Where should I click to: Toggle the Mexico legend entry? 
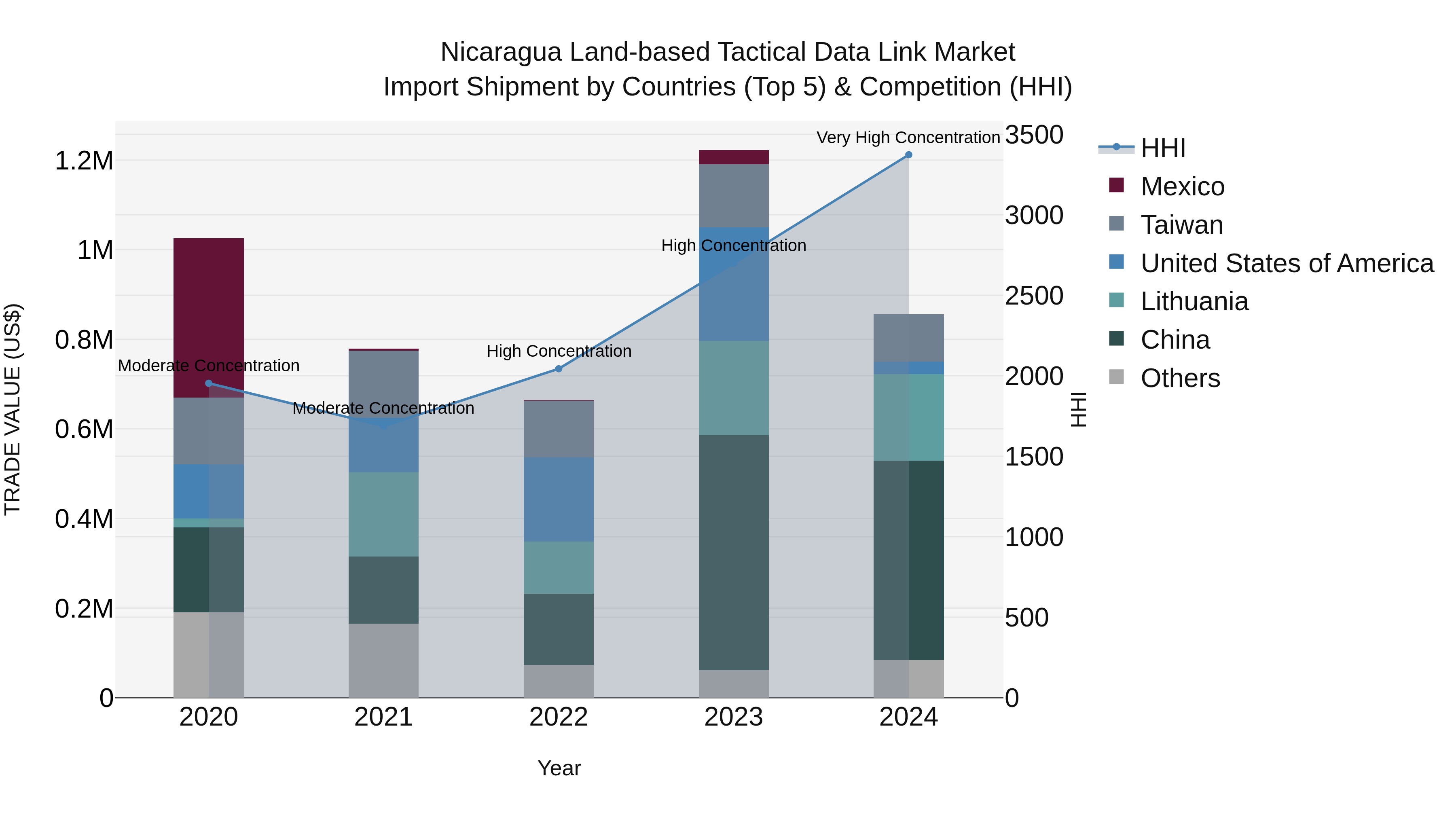tap(1166, 186)
